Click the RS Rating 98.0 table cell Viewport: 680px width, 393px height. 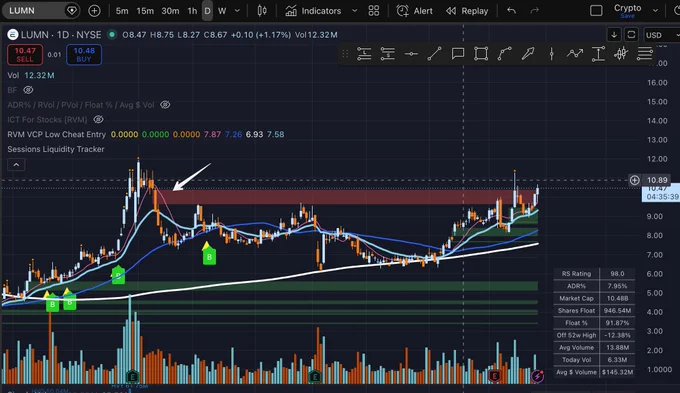click(x=617, y=274)
